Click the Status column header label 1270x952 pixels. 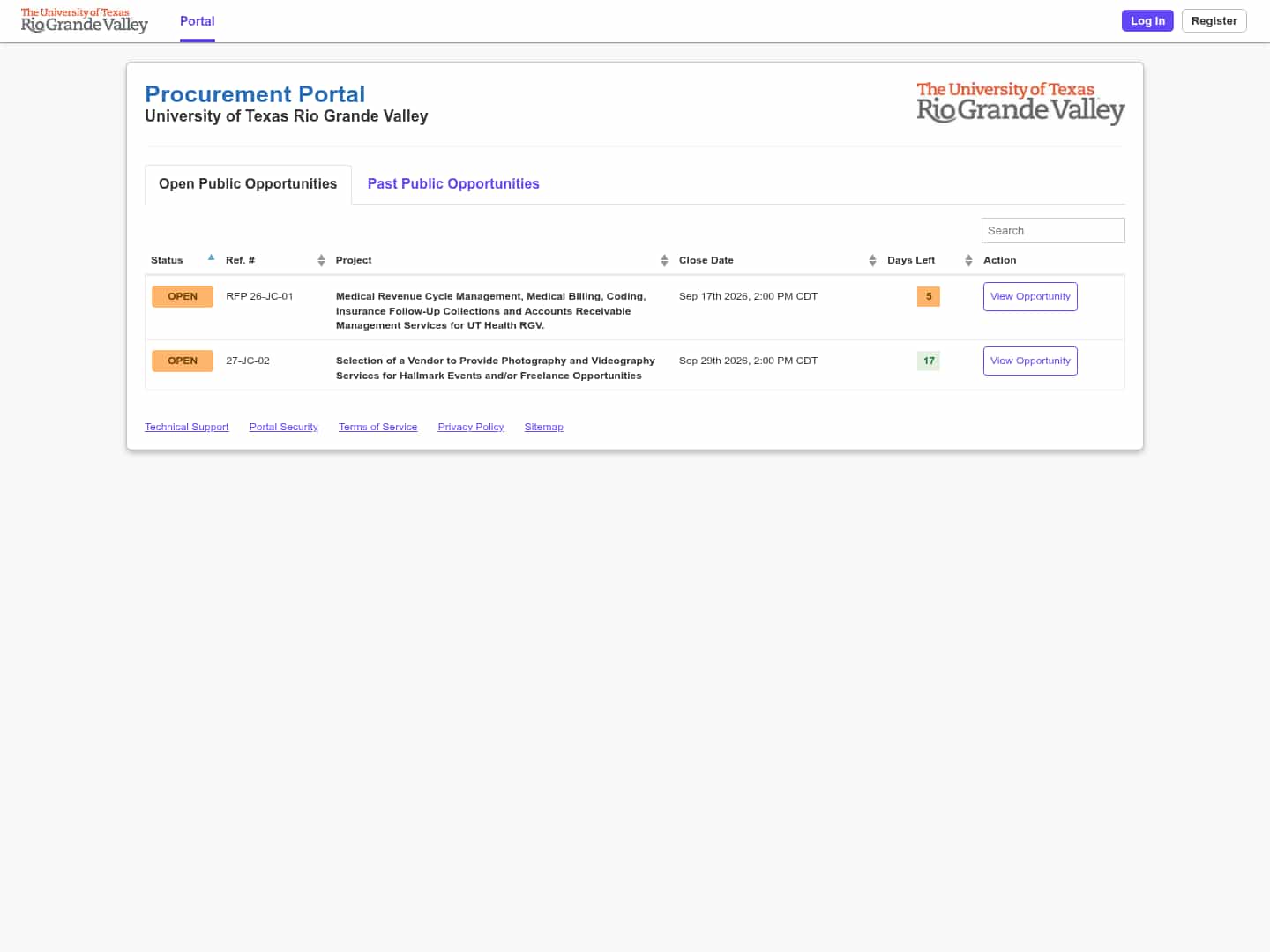pos(167,260)
